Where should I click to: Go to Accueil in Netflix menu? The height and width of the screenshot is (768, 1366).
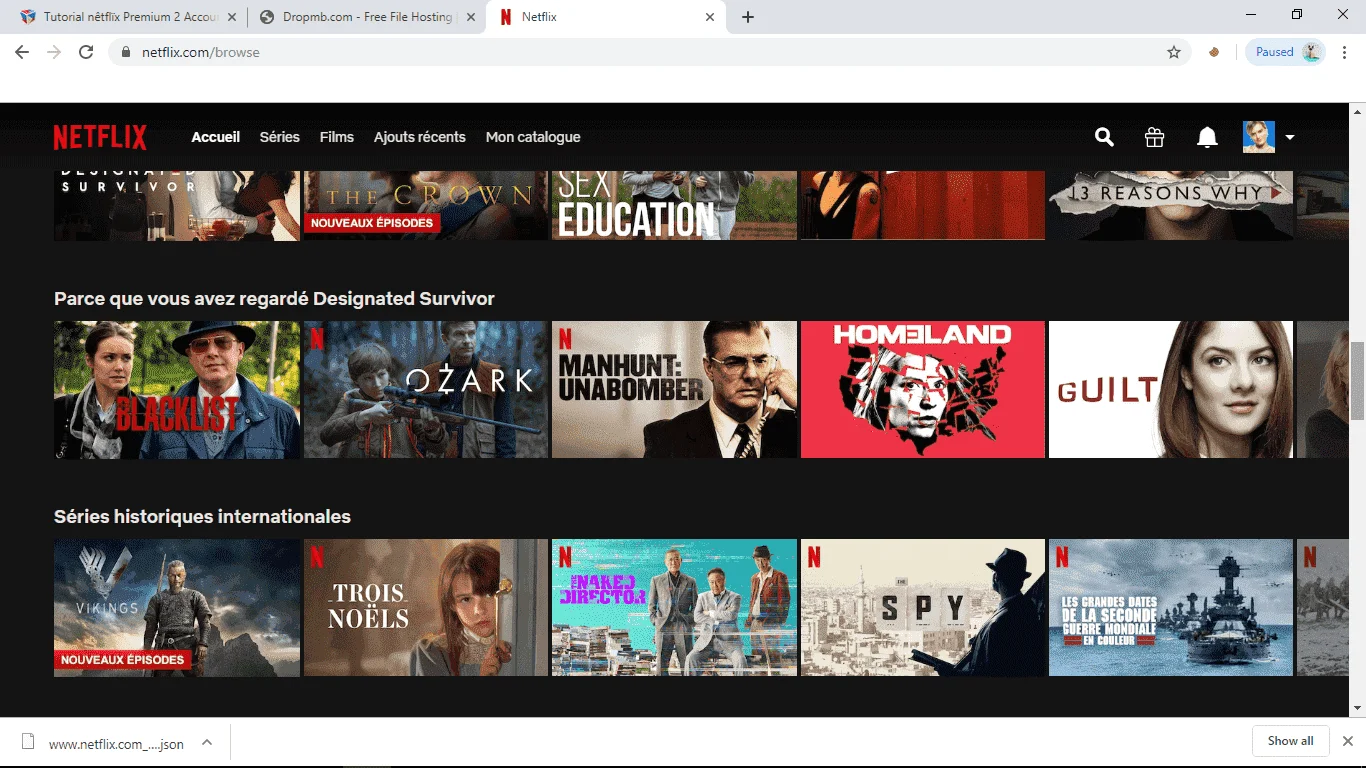(x=216, y=137)
